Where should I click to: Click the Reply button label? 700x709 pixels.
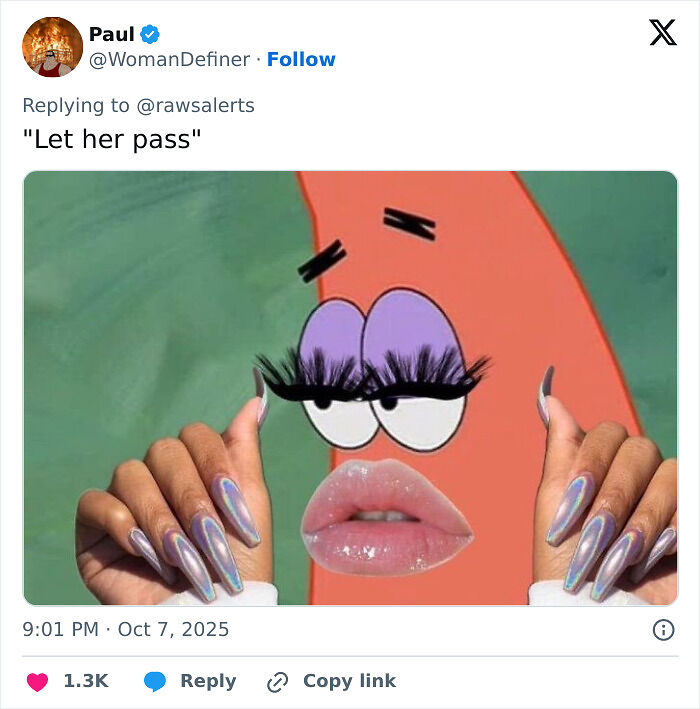(x=208, y=681)
